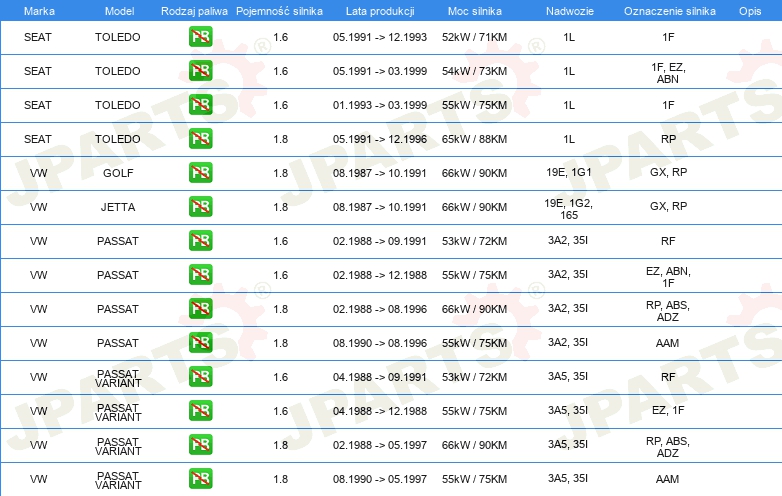Click the production dates 05.1991 -> 12.1996
Image resolution: width=782 pixels, height=496 pixels.
[380, 139]
